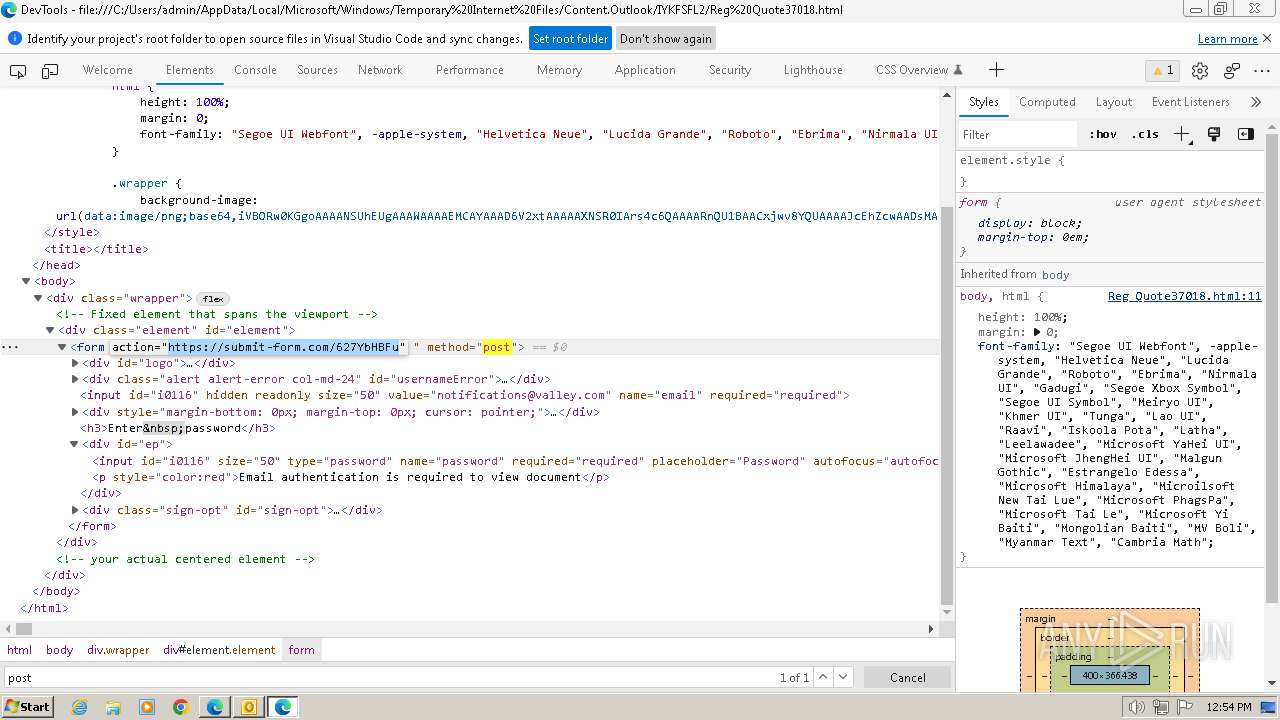Open DevTools settings gear
1280x720 pixels.
pyautogui.click(x=1200, y=70)
